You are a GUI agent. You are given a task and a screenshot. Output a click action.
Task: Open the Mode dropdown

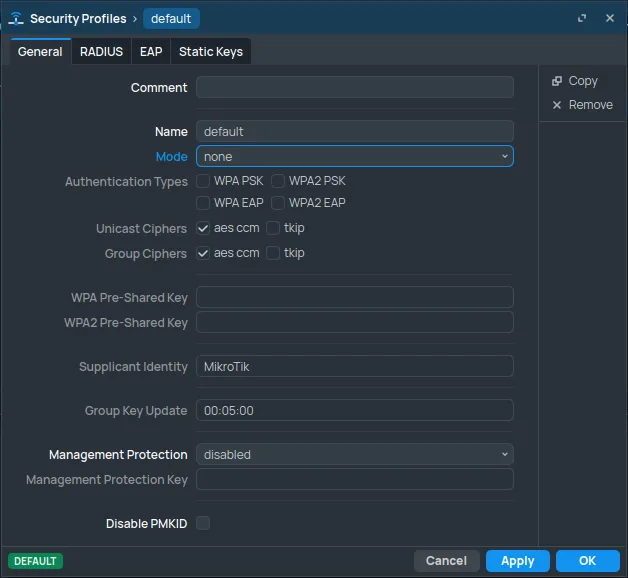point(354,156)
